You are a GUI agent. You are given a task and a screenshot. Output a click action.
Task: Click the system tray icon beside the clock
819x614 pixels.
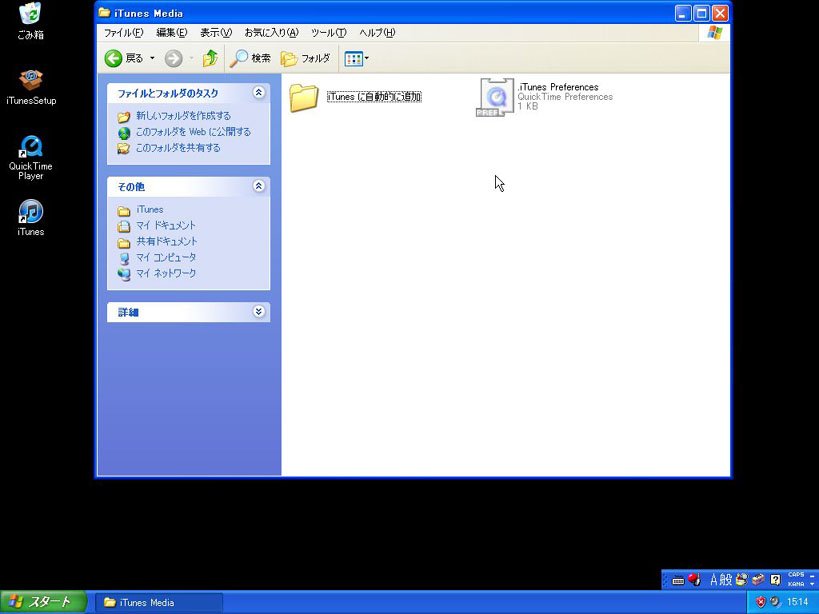[775, 602]
